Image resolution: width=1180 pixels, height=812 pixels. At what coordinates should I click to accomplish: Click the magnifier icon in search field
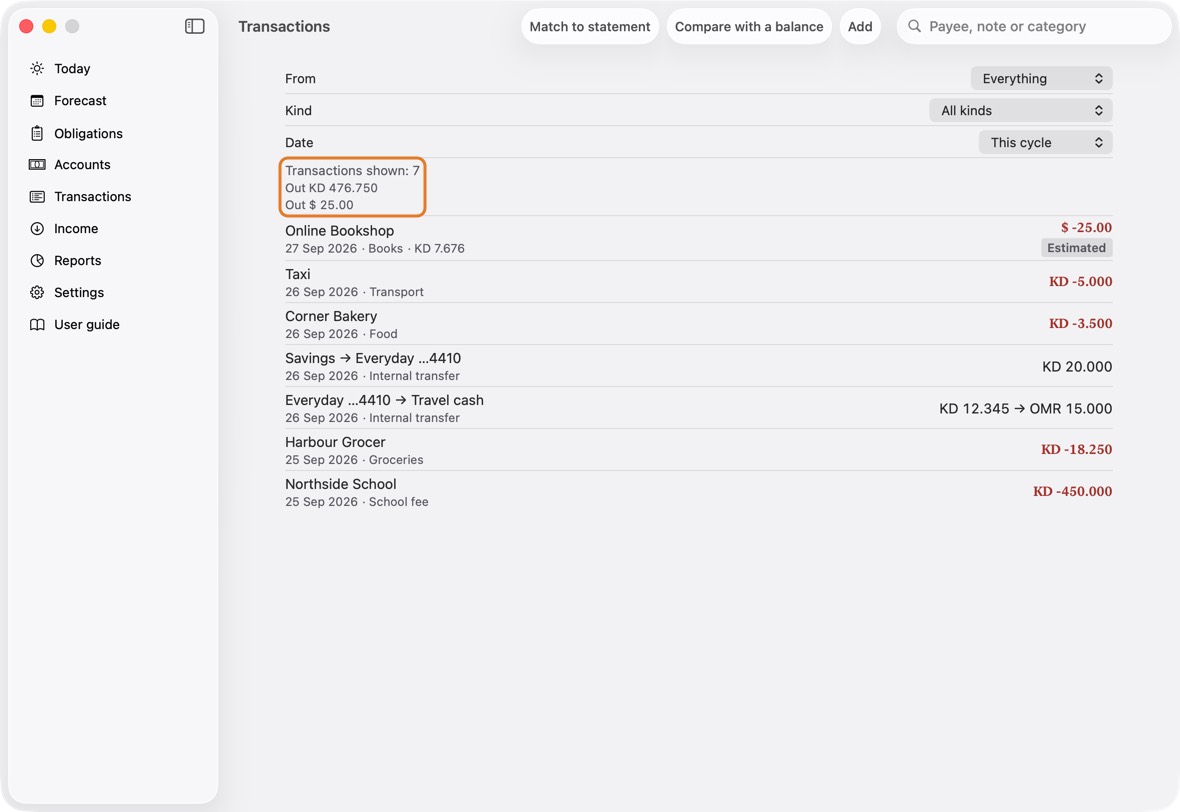[x=914, y=26]
